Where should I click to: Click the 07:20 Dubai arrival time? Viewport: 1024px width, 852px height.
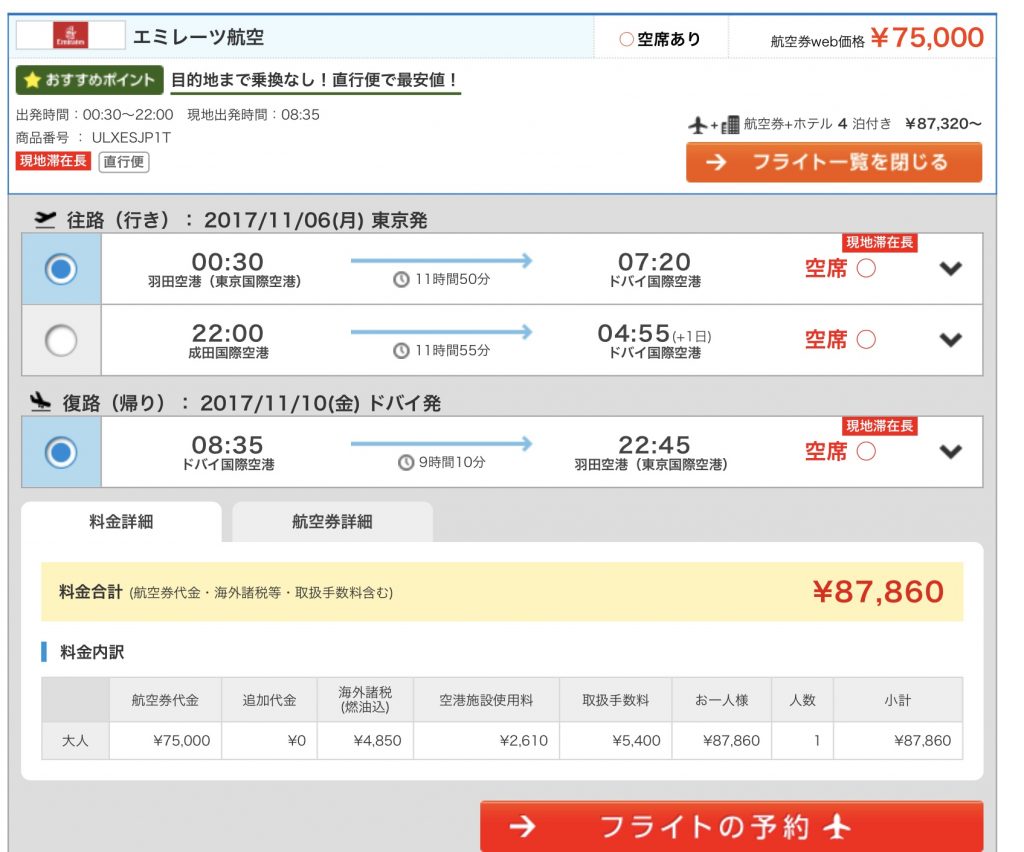click(x=654, y=262)
